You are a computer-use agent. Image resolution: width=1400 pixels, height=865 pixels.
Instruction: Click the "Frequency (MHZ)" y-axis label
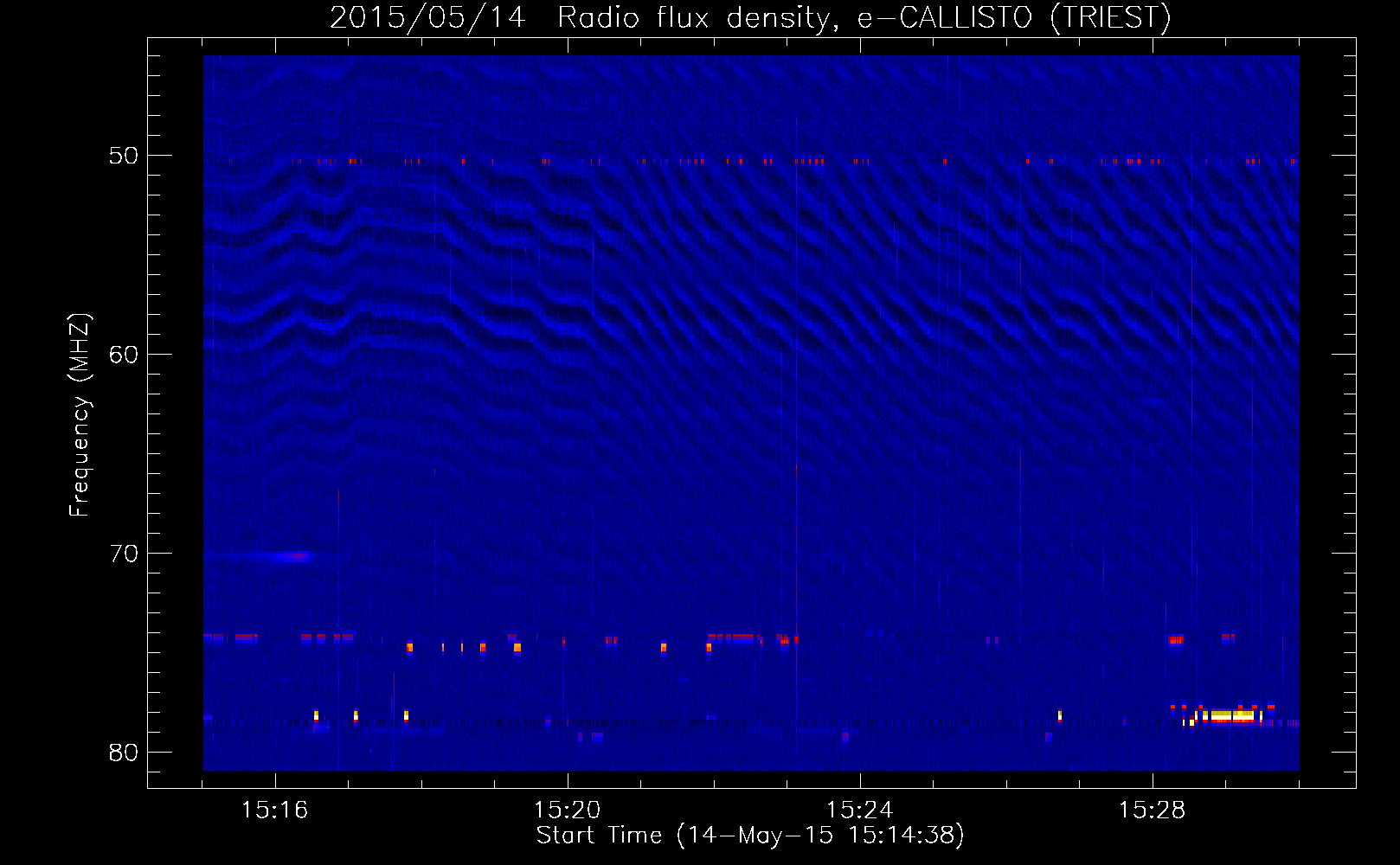pos(80,415)
